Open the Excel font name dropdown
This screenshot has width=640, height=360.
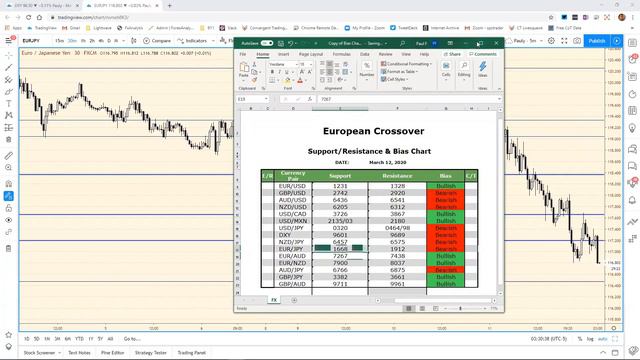[297, 64]
